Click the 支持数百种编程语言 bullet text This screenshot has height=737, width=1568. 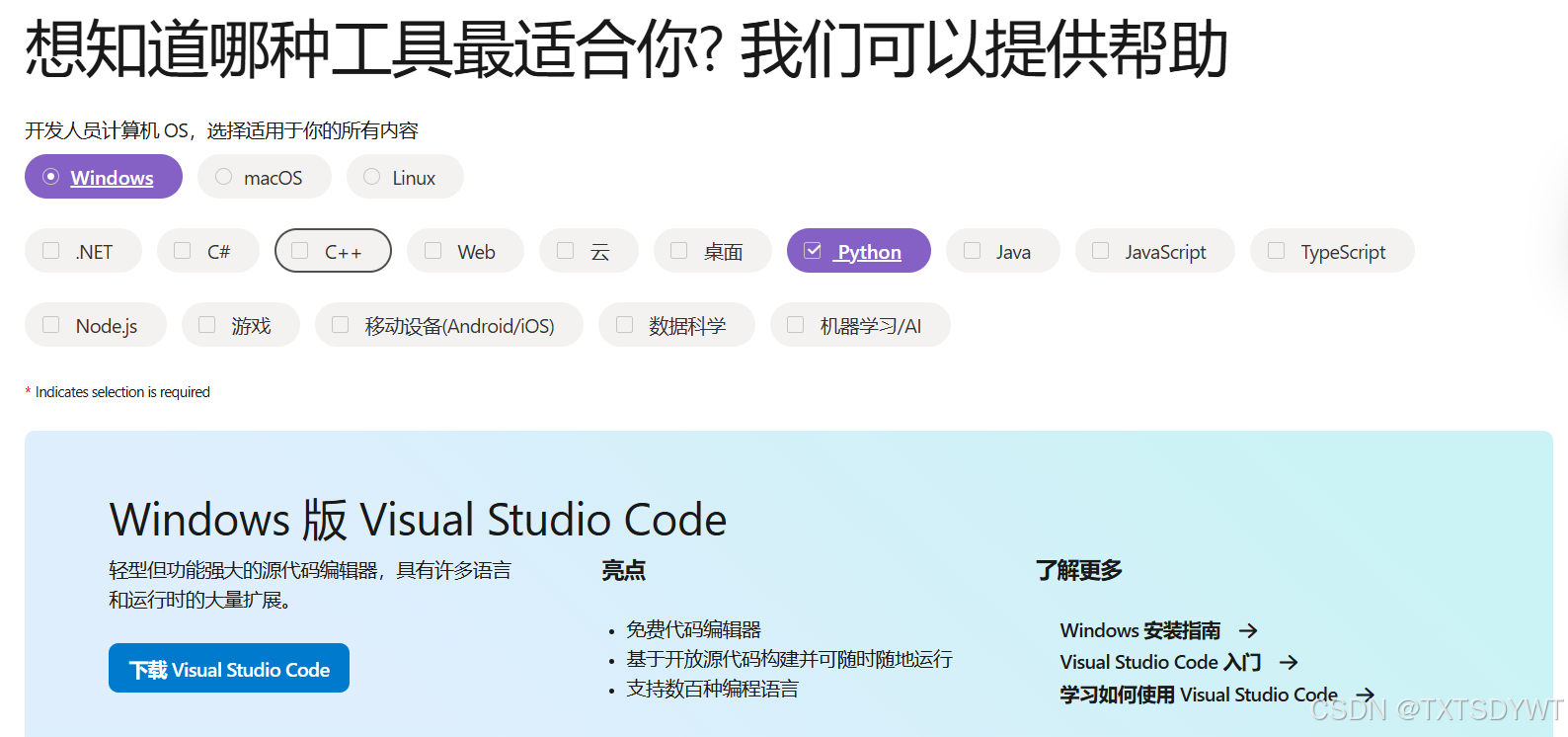pyautogui.click(x=712, y=689)
